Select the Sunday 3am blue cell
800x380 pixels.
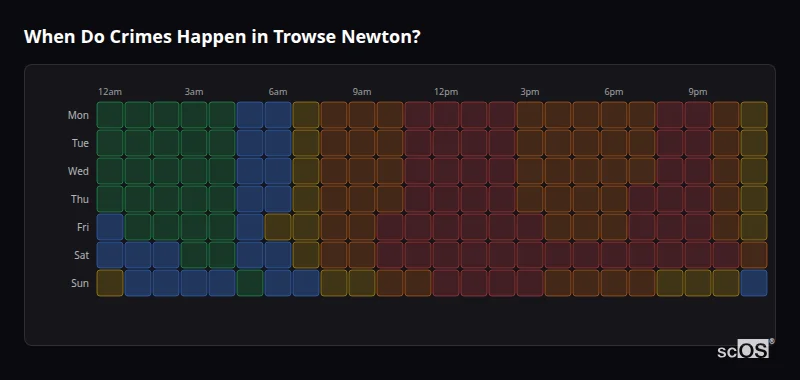(x=194, y=283)
